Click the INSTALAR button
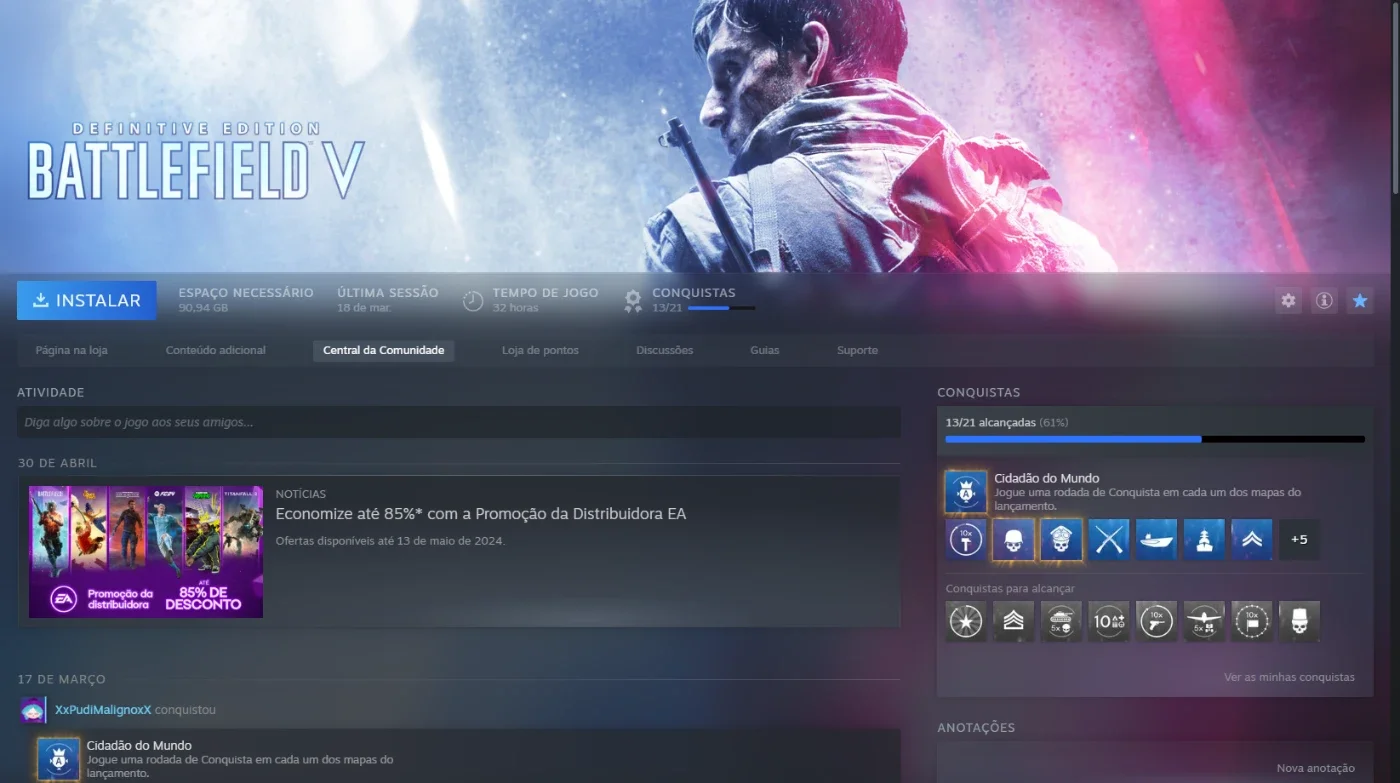The image size is (1400, 783). click(86, 300)
